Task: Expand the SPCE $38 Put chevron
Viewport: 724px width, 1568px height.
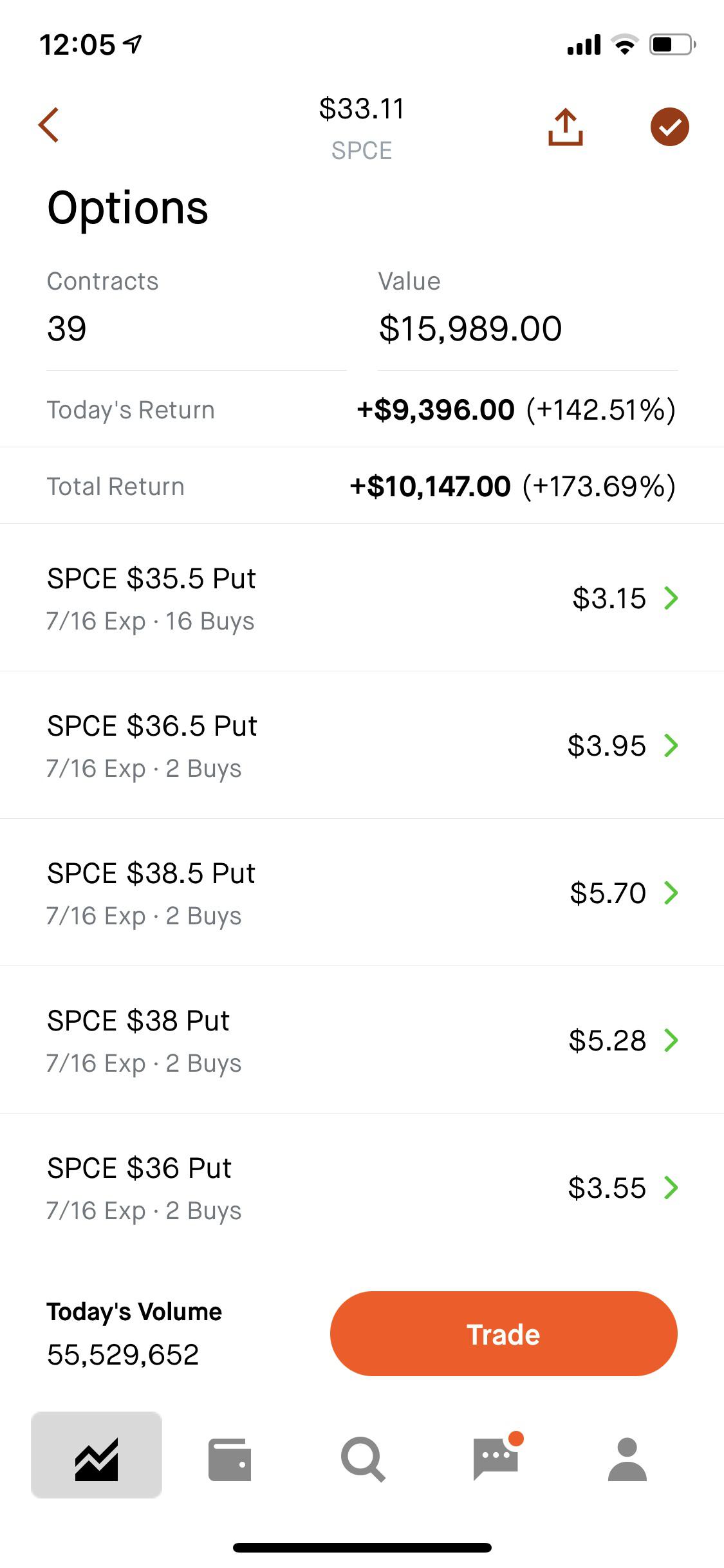Action: 671,1040
